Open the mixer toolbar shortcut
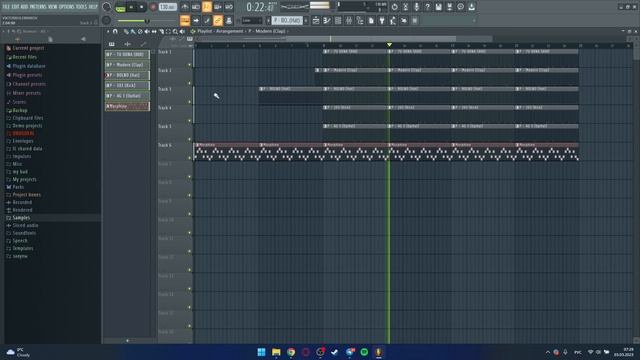 (349, 20)
